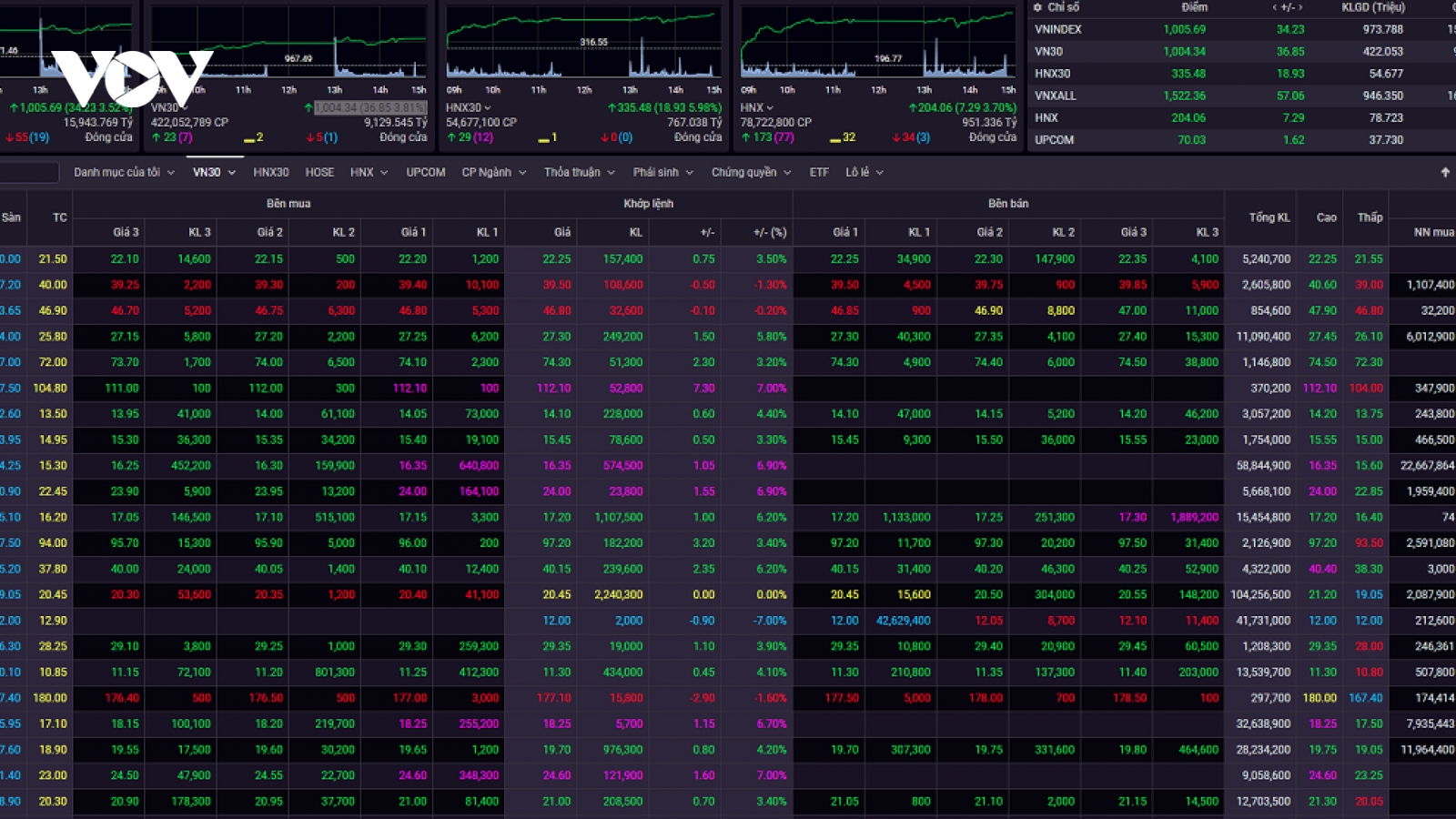1456x819 pixels.
Task: Click the HNX30 intraday chart showing 316.55
Action: click(583, 42)
